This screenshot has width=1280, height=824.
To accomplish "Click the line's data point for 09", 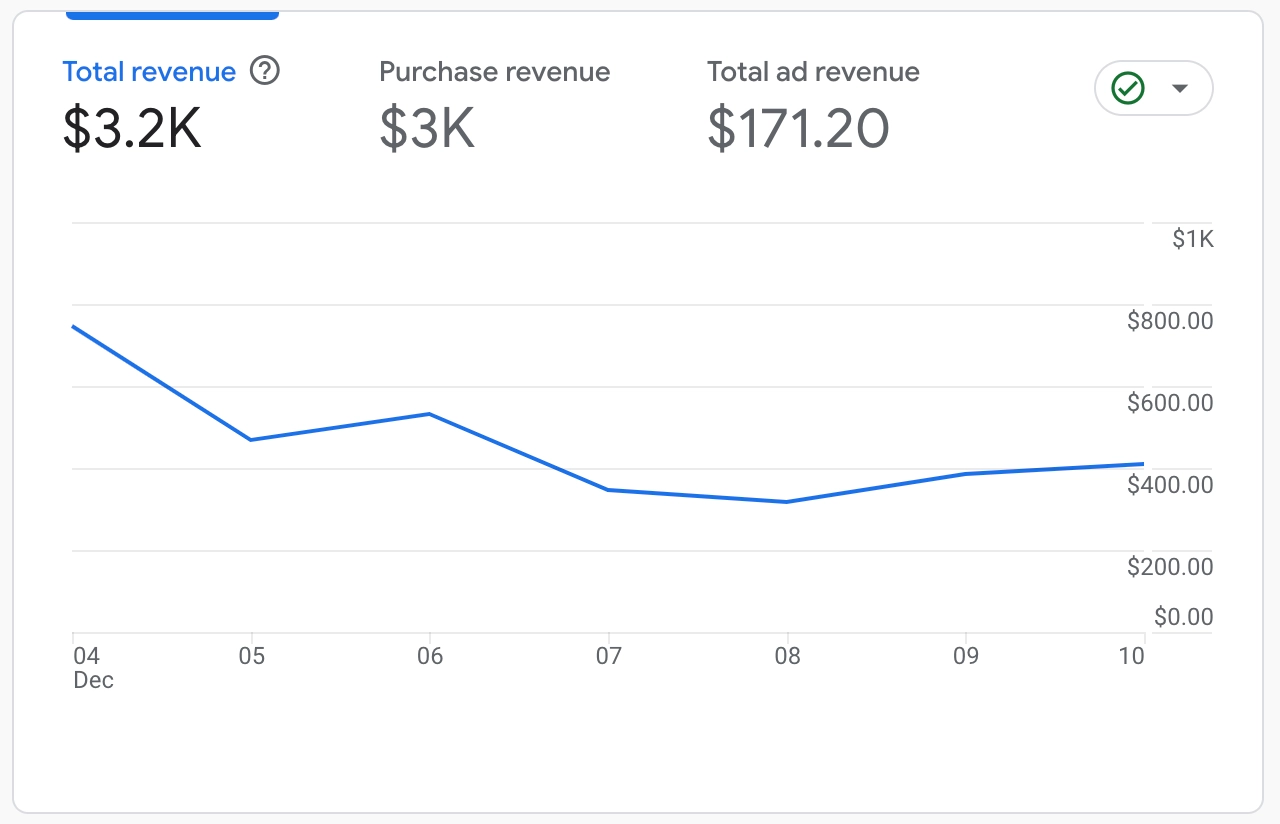I will [965, 473].
